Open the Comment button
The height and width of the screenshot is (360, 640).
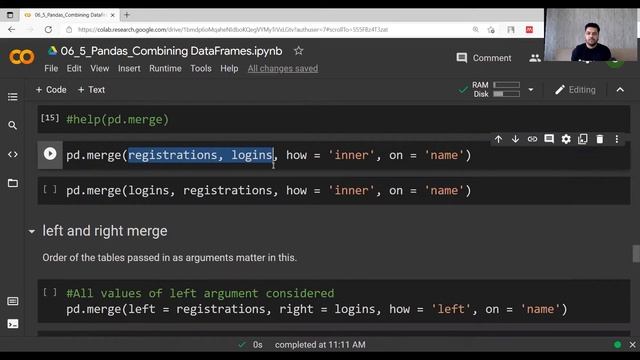484,58
